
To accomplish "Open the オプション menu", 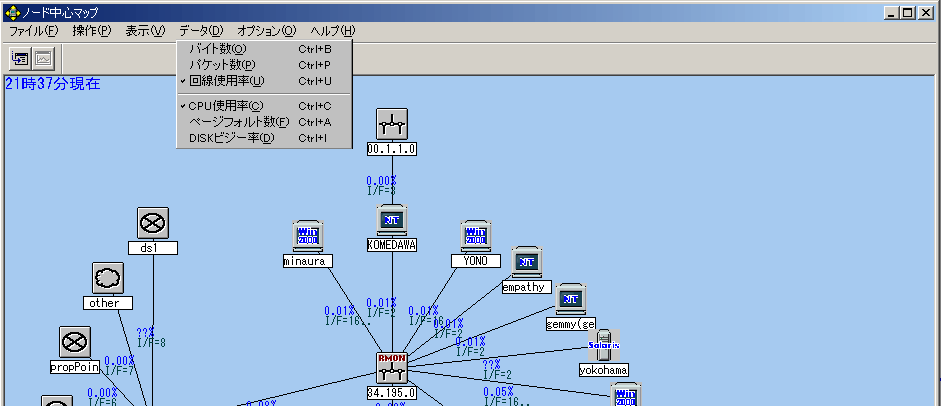I will pyautogui.click(x=266, y=31).
